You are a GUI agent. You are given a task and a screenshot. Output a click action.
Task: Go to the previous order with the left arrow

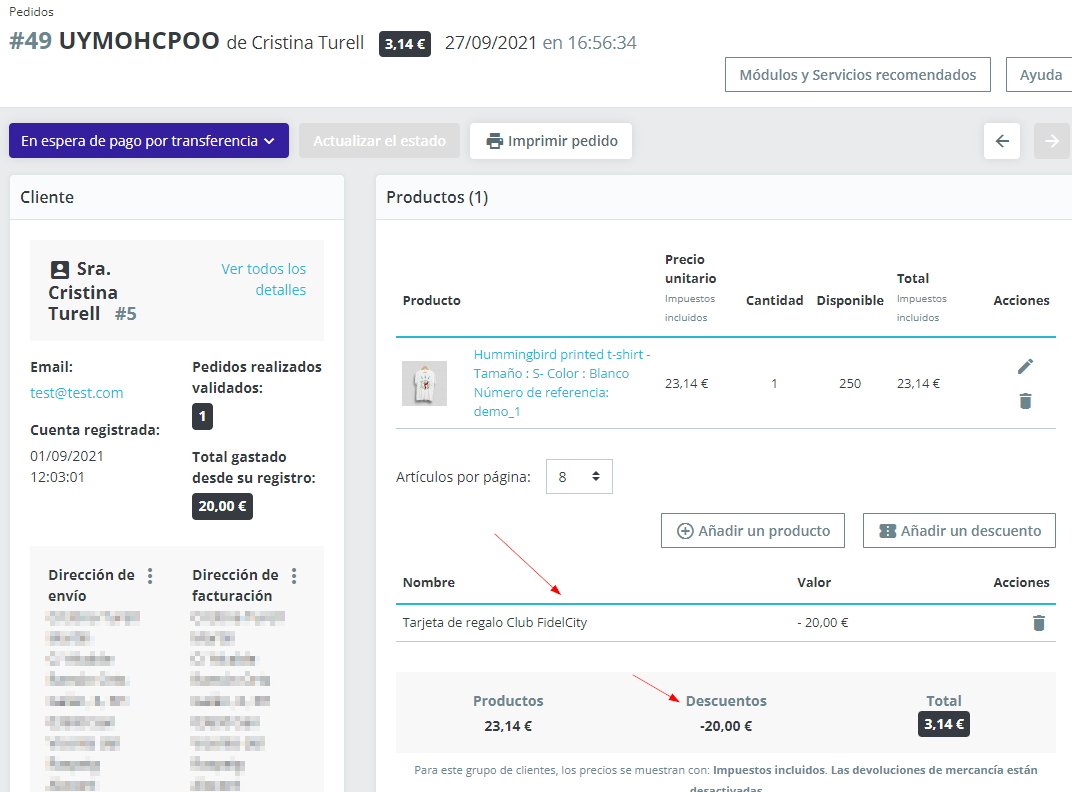pos(1002,141)
